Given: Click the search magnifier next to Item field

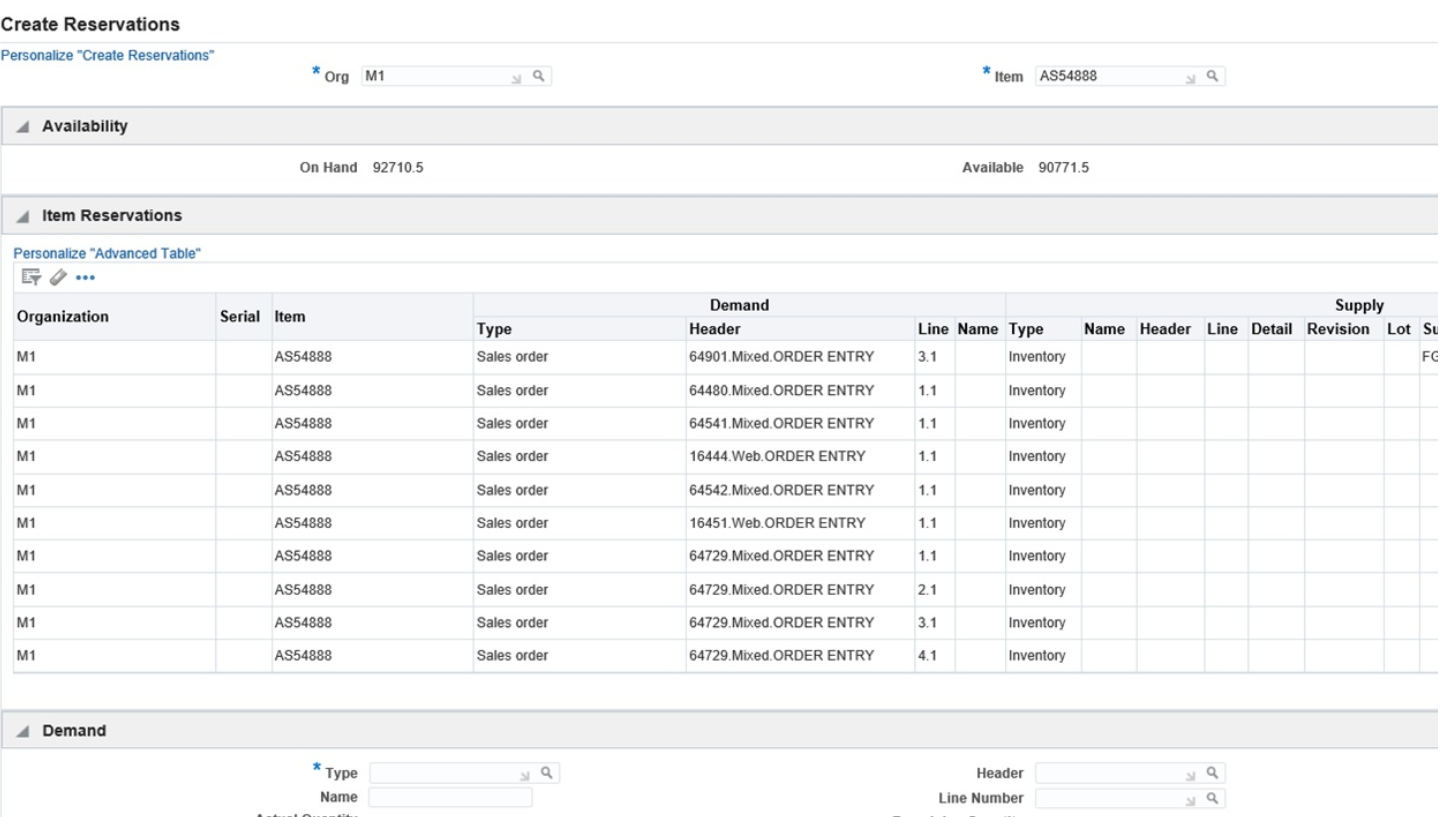Looking at the screenshot, I should (x=1211, y=76).
